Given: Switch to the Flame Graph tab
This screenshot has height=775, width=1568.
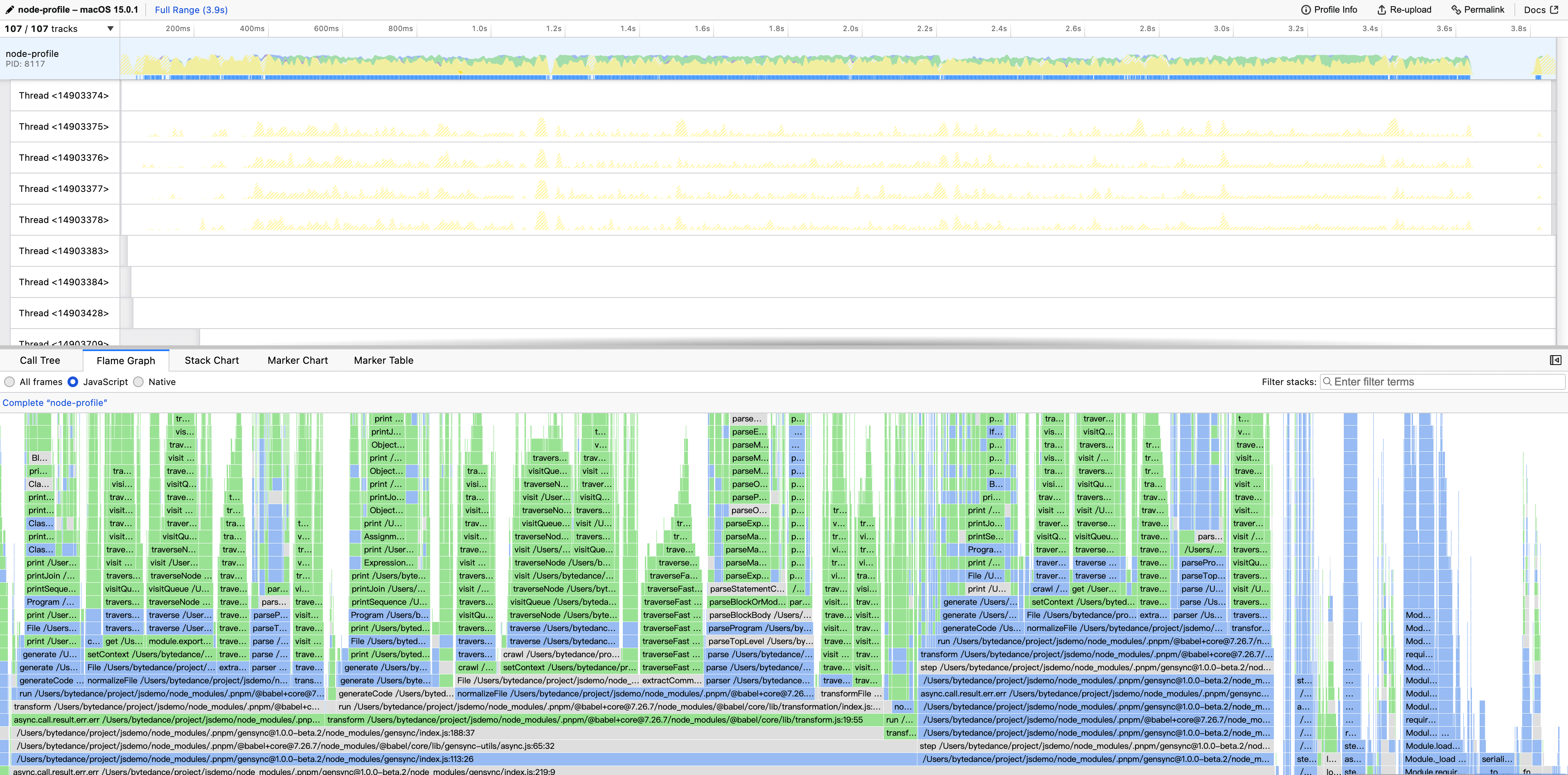Looking at the screenshot, I should pos(126,360).
